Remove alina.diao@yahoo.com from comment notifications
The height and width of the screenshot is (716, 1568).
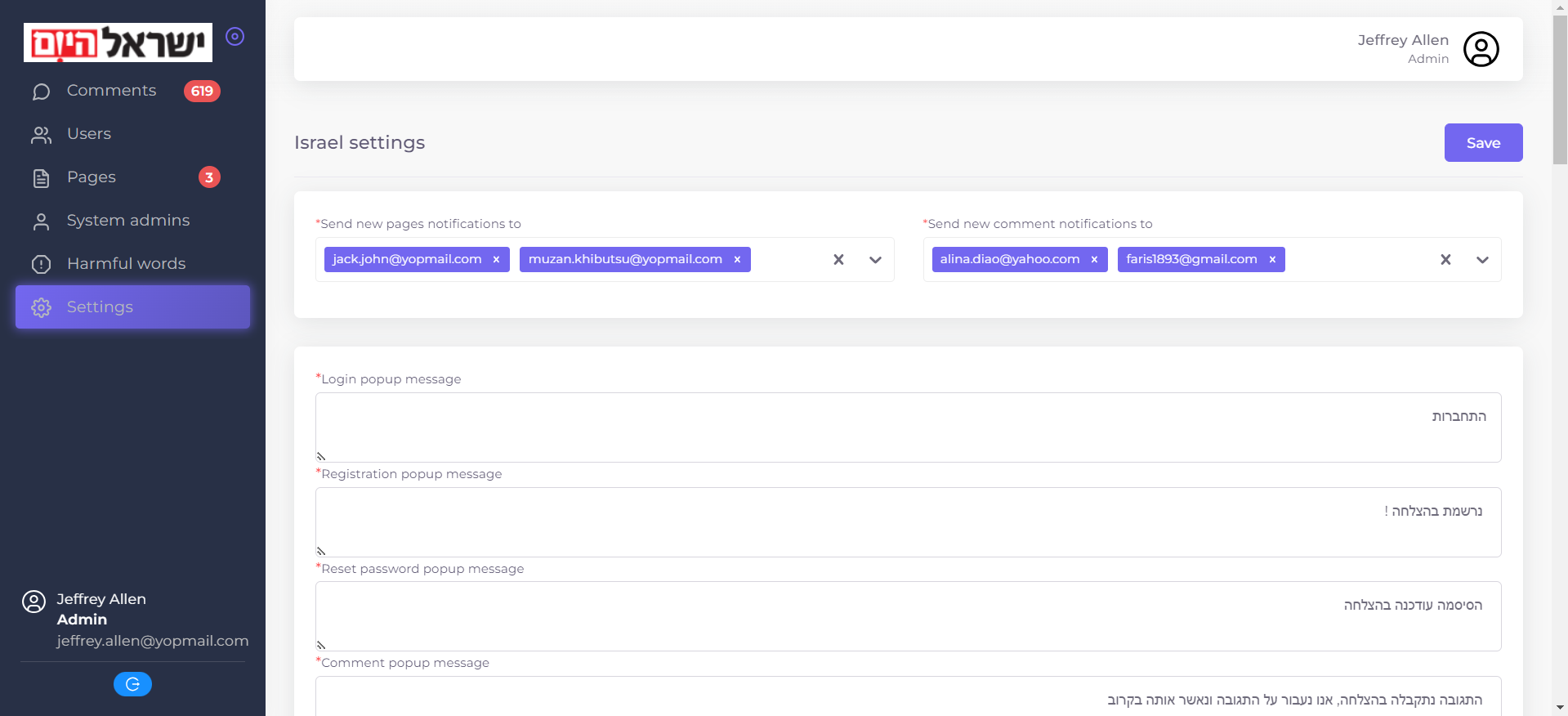[x=1094, y=260]
